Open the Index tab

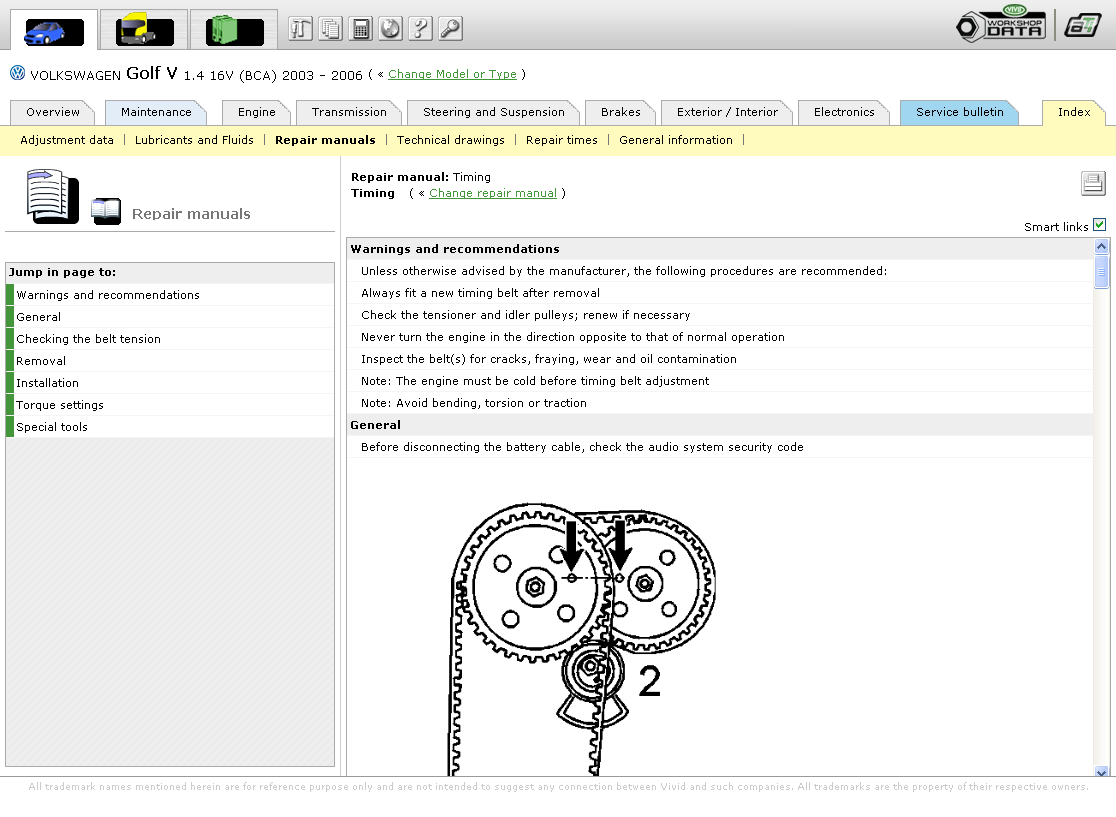pyautogui.click(x=1073, y=112)
